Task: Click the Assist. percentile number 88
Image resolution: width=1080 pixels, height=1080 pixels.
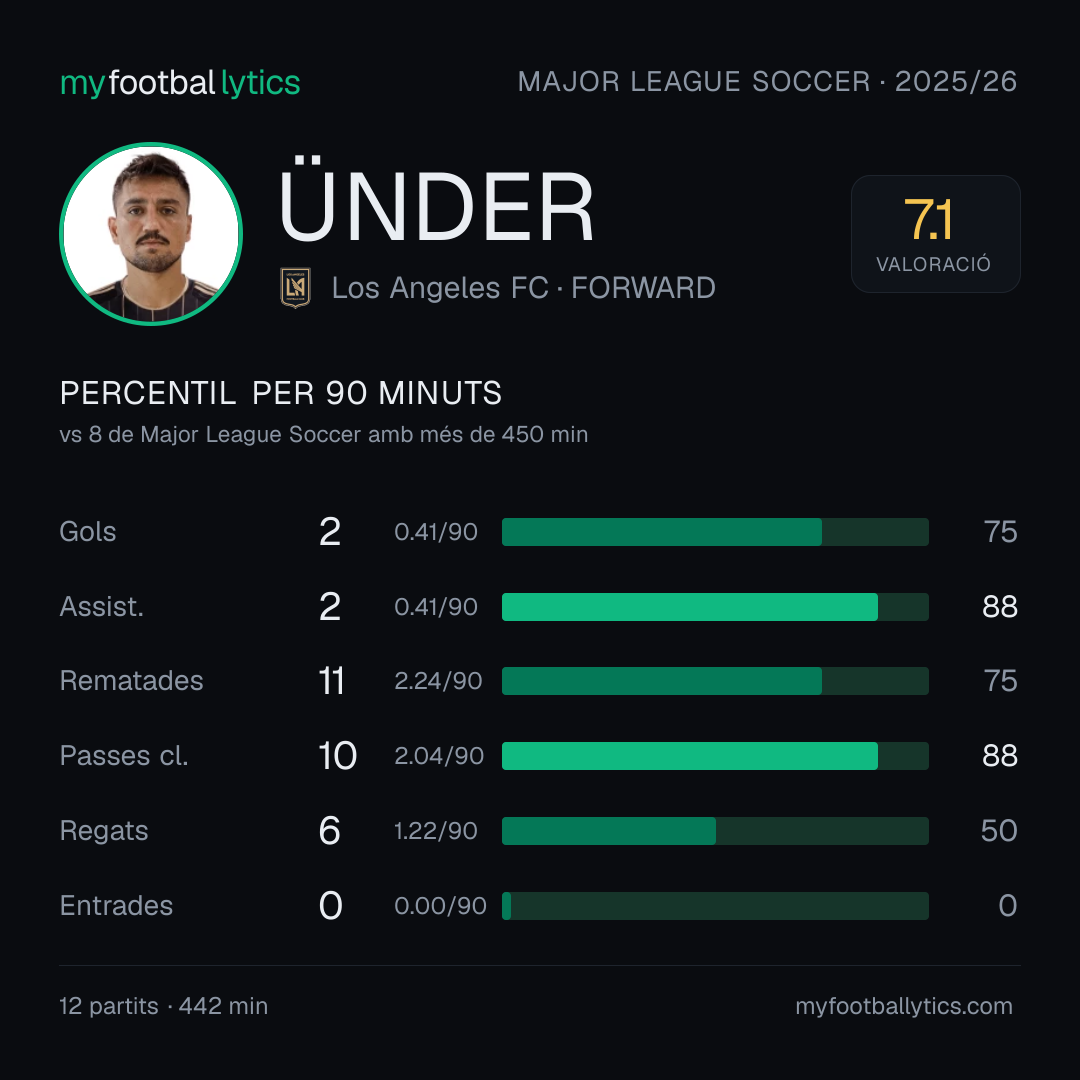Action: [x=999, y=607]
